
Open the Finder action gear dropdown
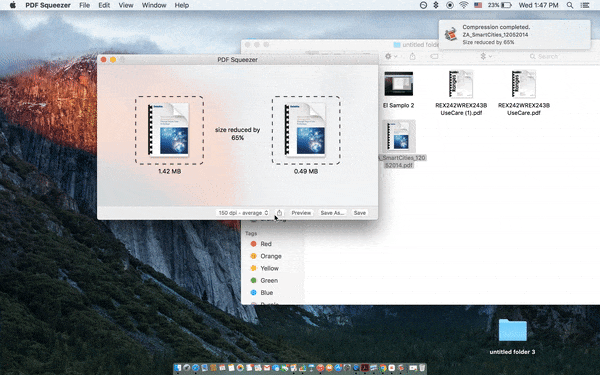(x=391, y=56)
